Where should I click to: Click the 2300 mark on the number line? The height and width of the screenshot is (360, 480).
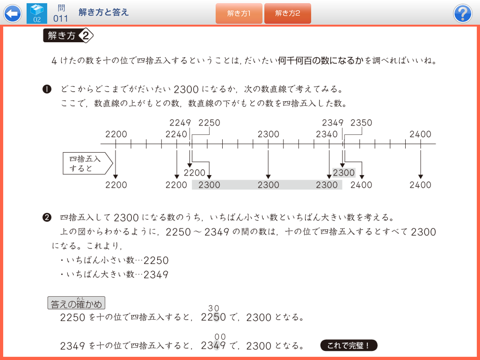click(x=268, y=134)
